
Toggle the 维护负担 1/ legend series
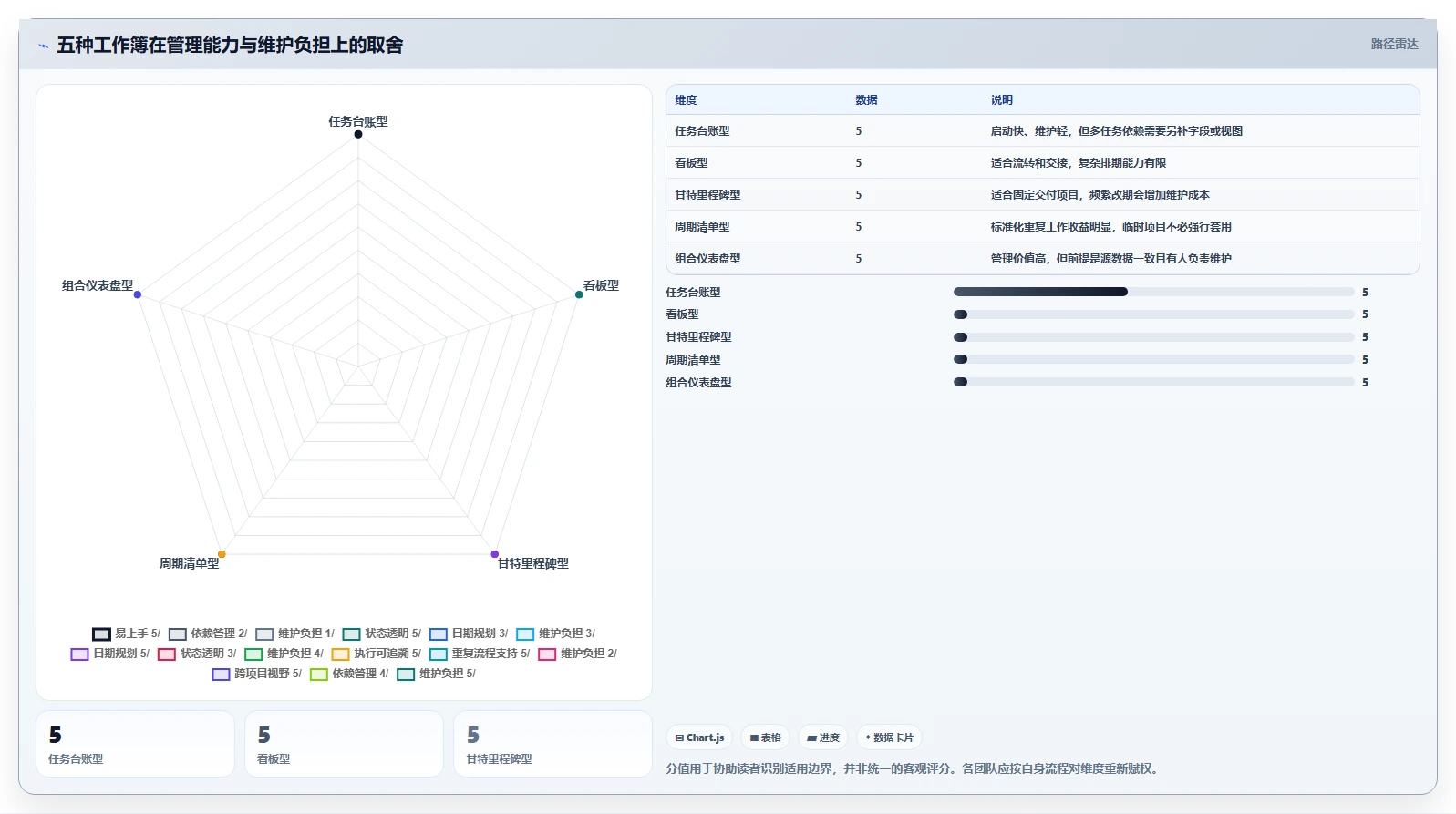294,634
